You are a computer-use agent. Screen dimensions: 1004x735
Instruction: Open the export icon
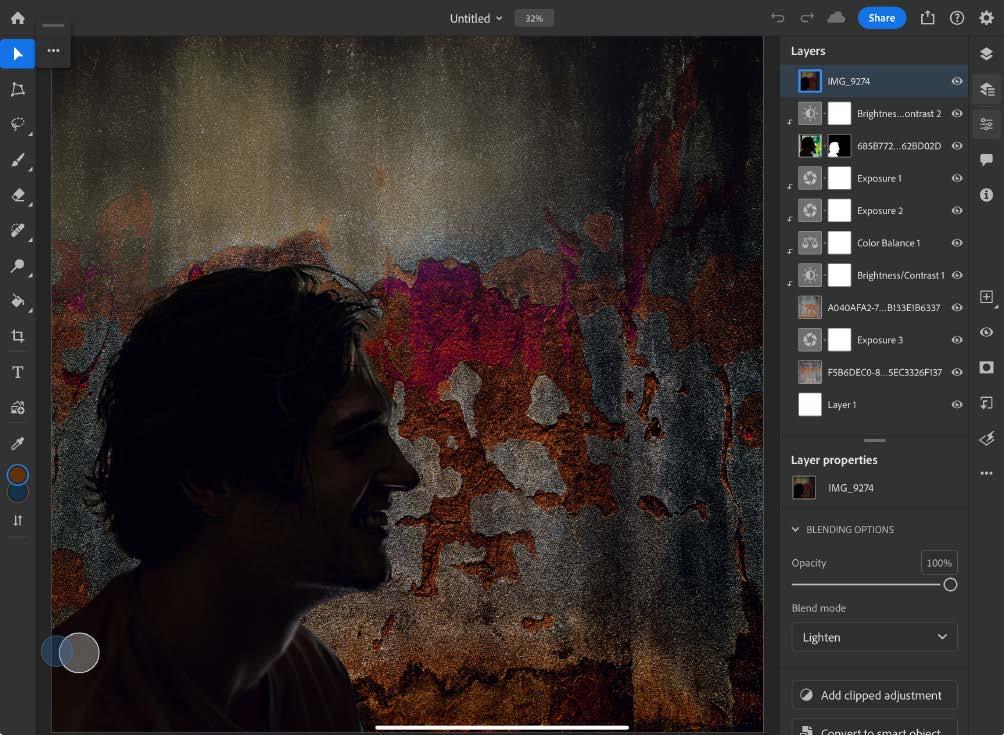927,18
